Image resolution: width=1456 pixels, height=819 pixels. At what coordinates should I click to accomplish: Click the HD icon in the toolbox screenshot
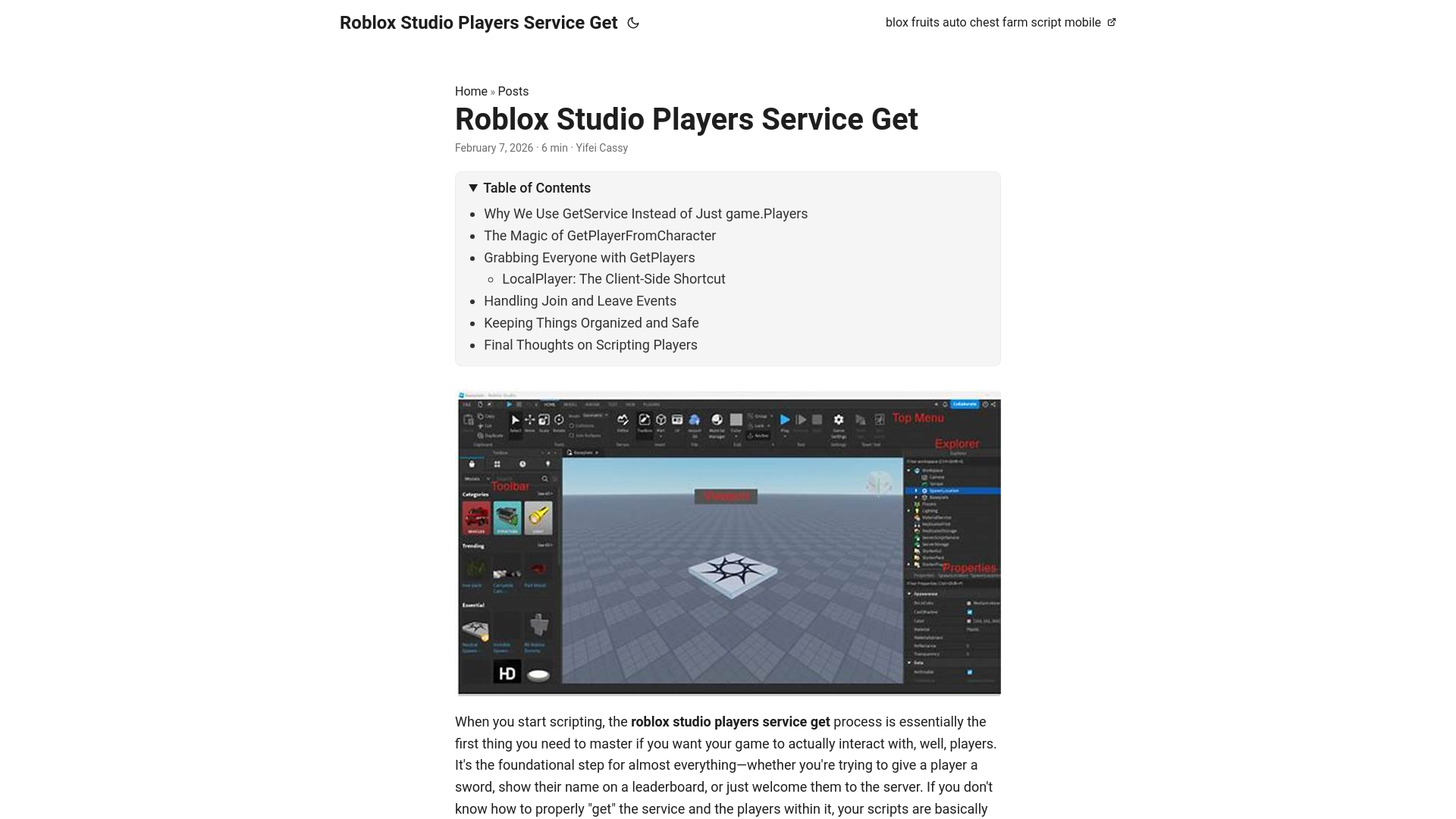507,672
